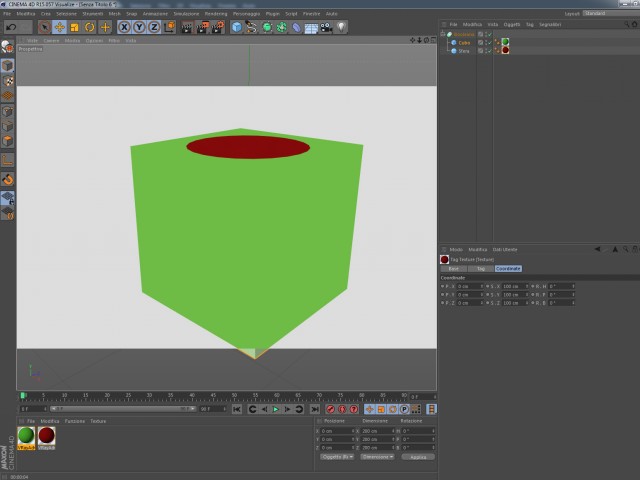
Task: Select red texture tag on Sfera
Action: pyautogui.click(x=505, y=50)
